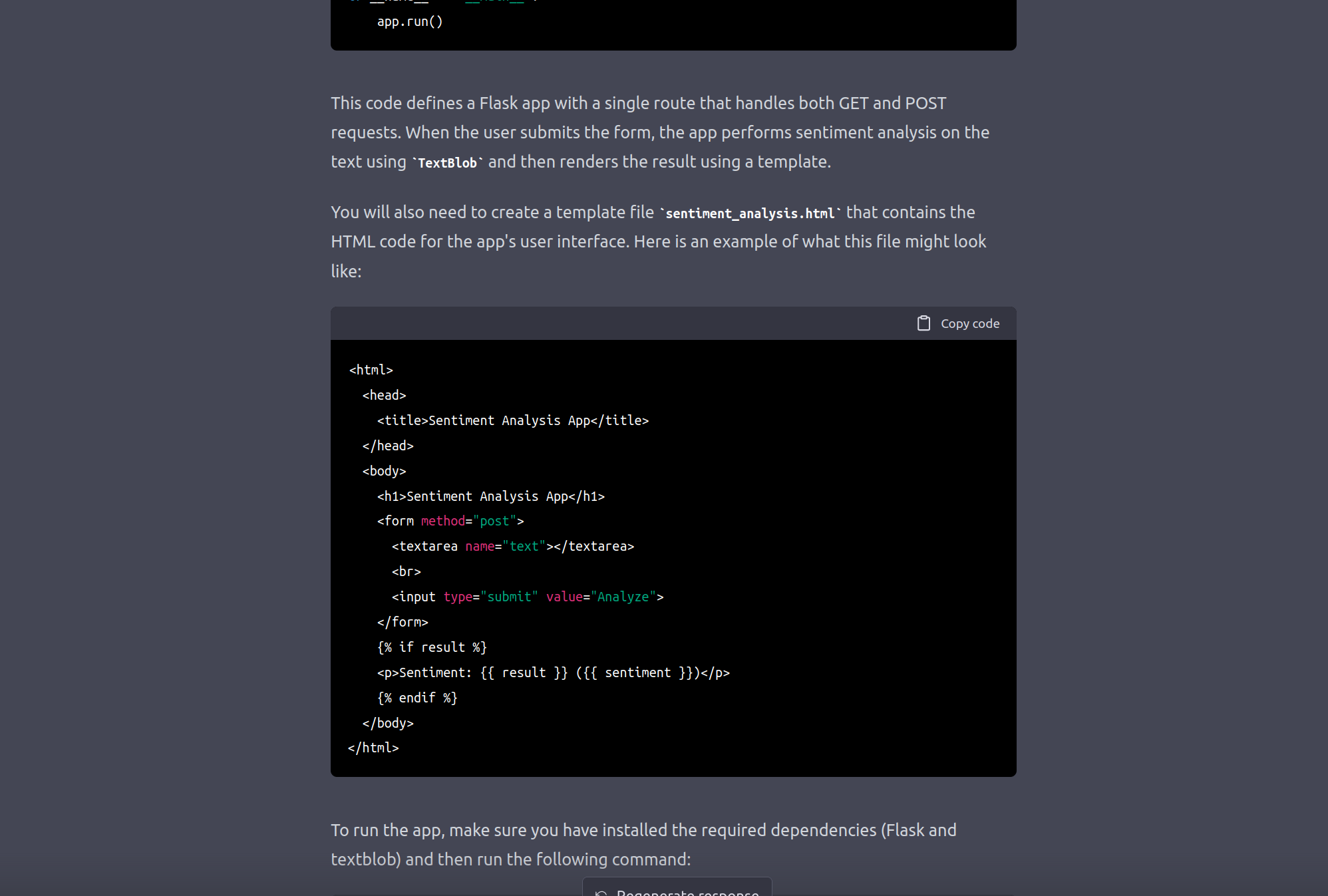This screenshot has width=1328, height=896.
Task: Click the Regenerate response button
Action: [677, 891]
